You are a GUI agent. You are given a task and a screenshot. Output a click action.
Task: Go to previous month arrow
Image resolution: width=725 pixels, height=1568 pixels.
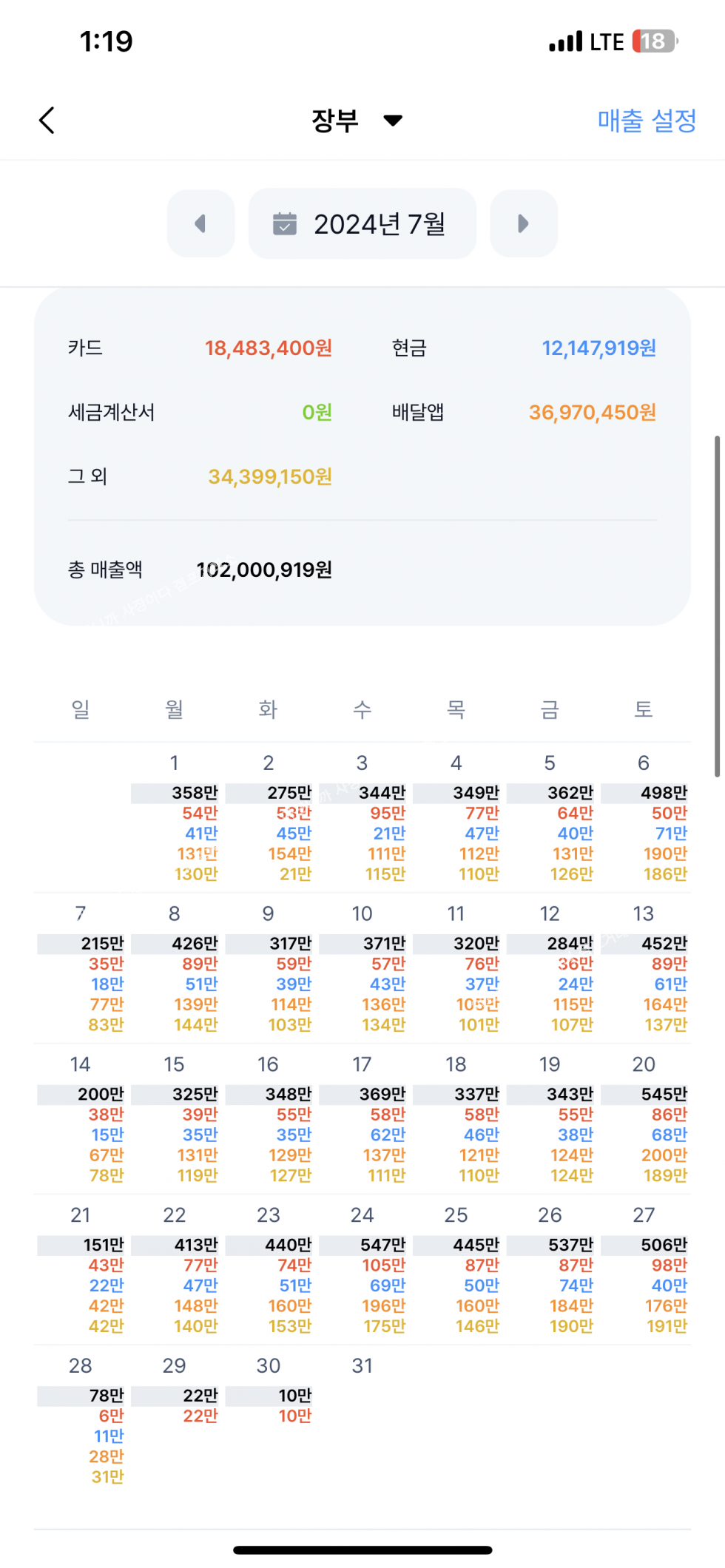(200, 223)
